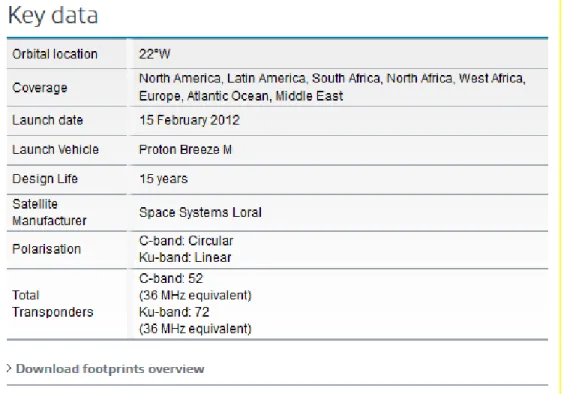Select the Key data heading
Image resolution: width=564 pixels, height=394 pixels.
point(53,16)
